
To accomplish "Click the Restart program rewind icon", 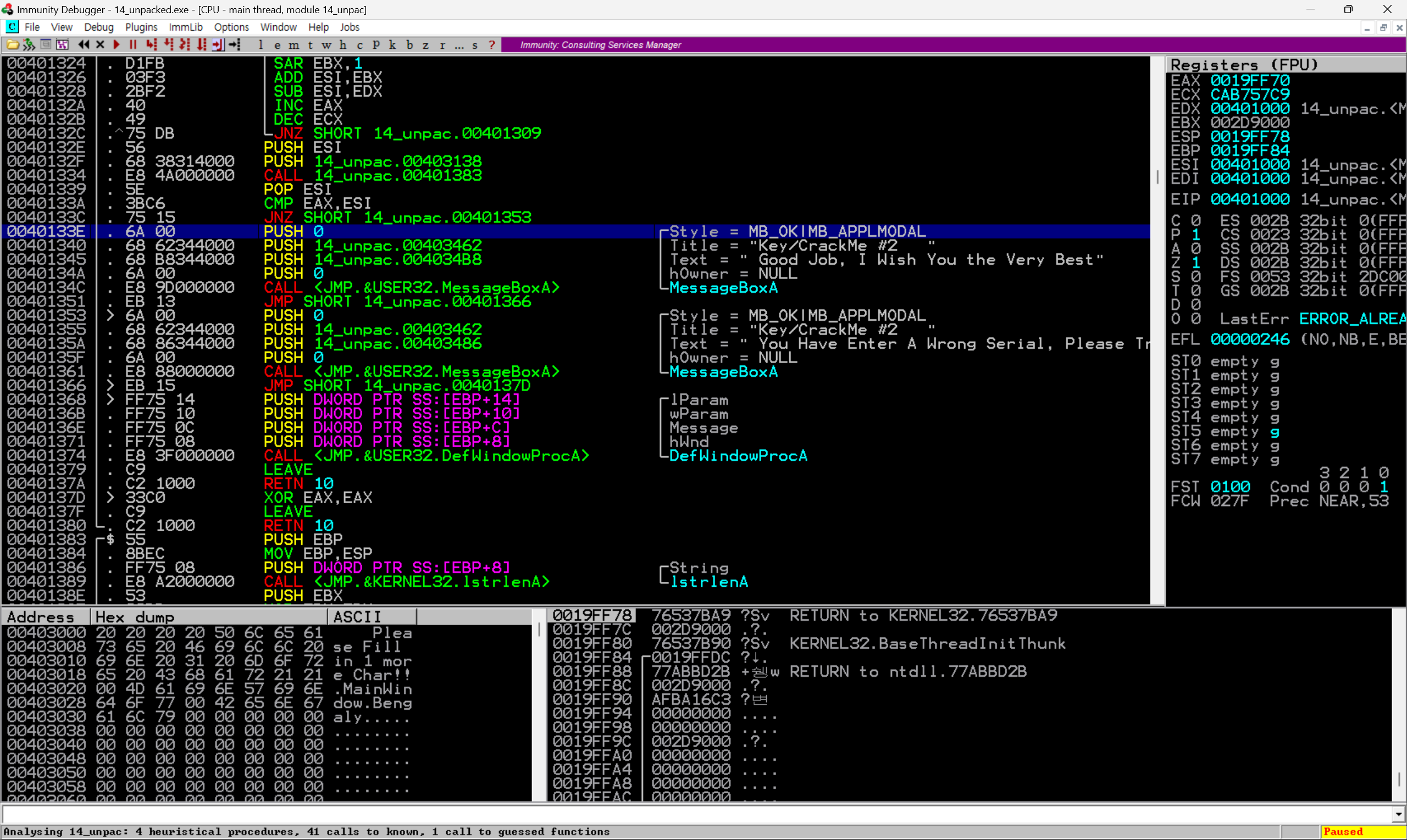I will tap(84, 44).
